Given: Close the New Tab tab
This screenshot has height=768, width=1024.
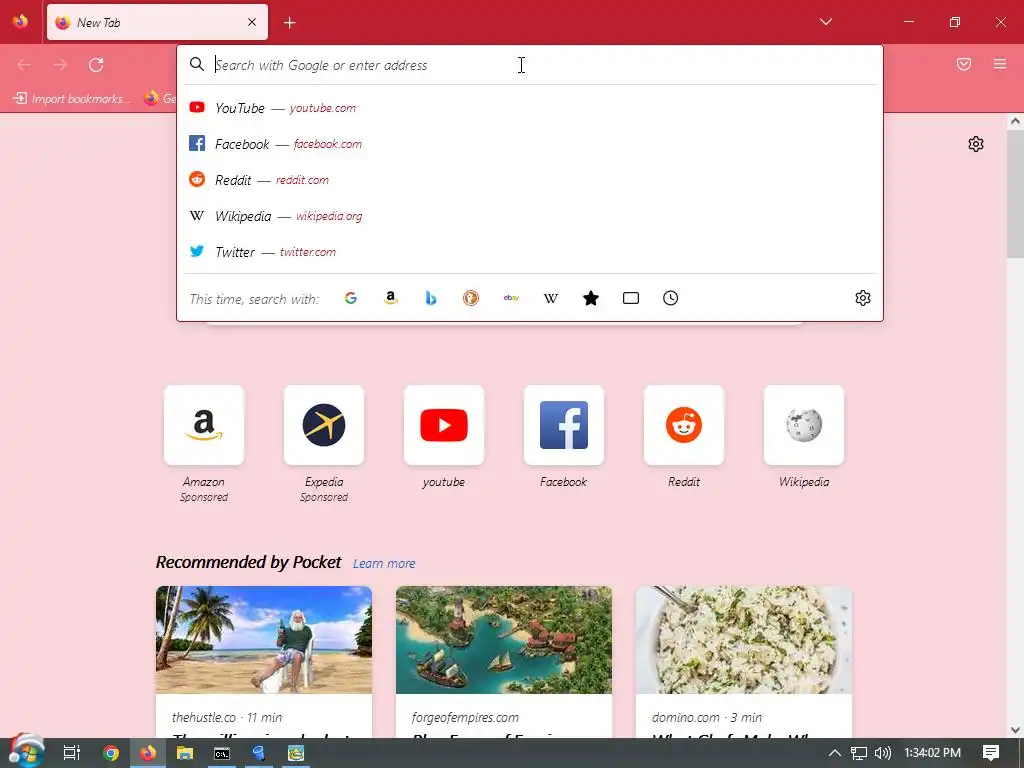Looking at the screenshot, I should (x=252, y=22).
